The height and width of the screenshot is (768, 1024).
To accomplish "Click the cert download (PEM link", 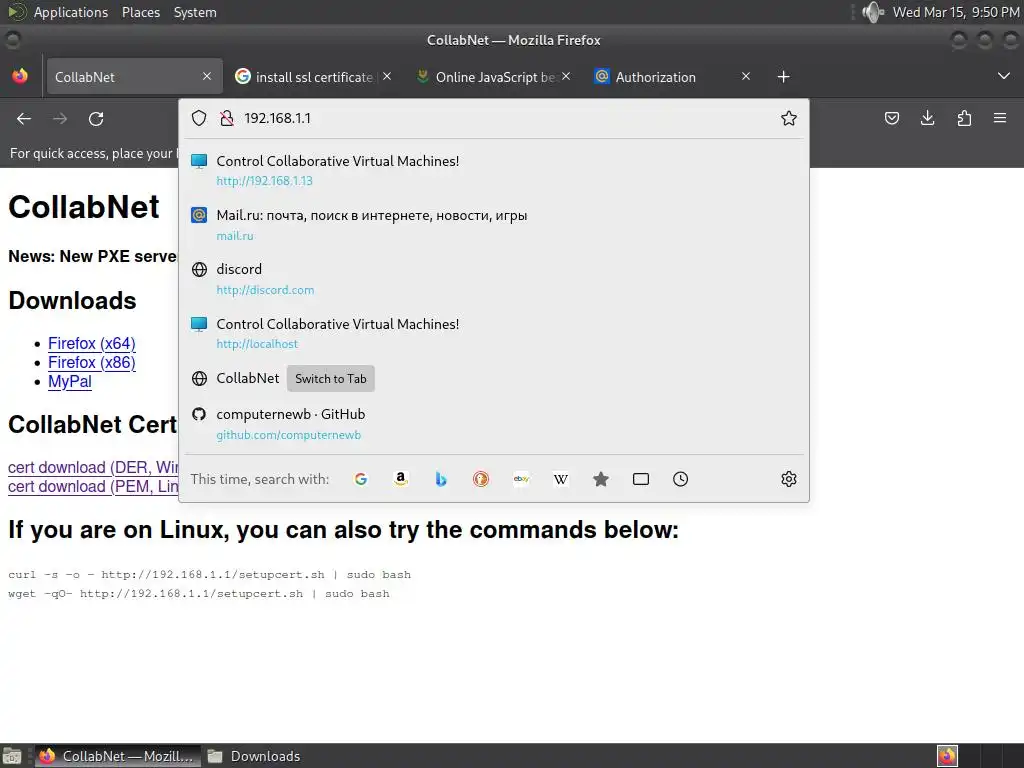I will point(93,487).
